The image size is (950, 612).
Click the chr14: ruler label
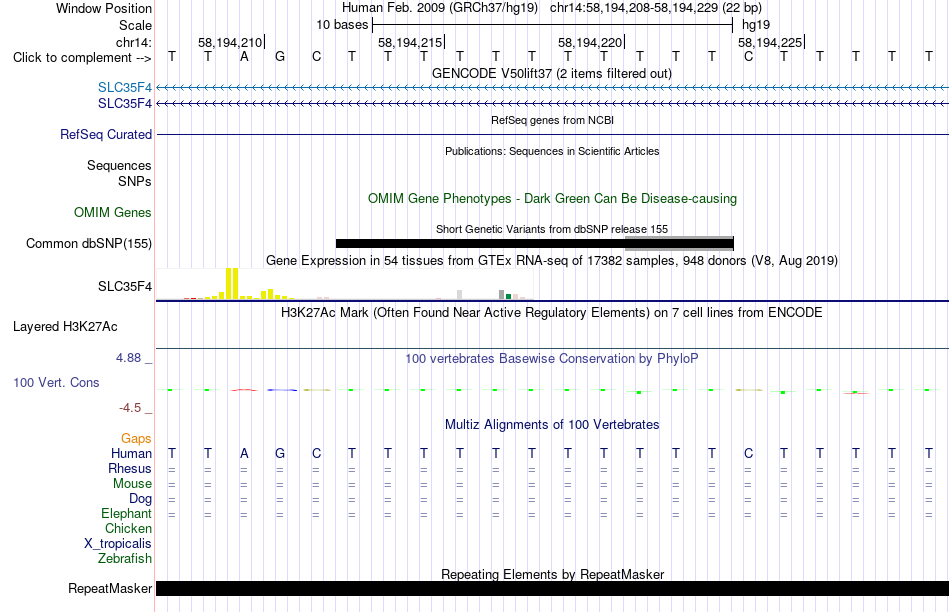(x=134, y=42)
